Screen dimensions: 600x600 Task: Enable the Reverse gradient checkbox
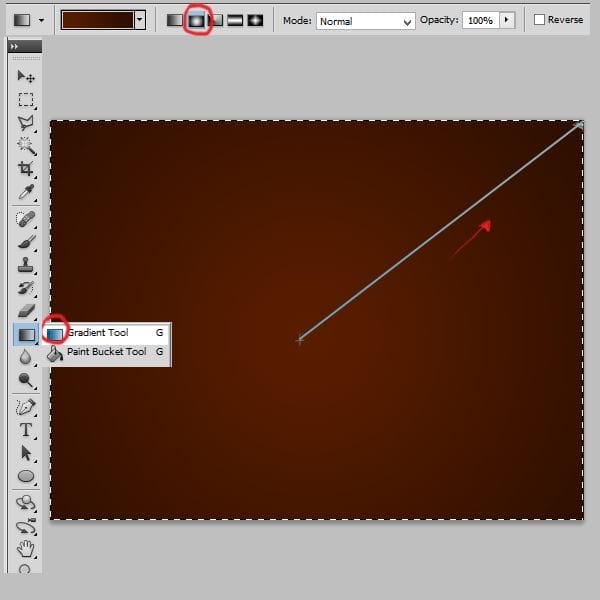tap(540, 20)
